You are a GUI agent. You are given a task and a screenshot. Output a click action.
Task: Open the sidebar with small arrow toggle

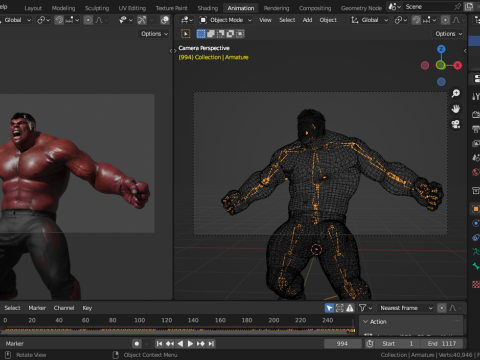465,51
